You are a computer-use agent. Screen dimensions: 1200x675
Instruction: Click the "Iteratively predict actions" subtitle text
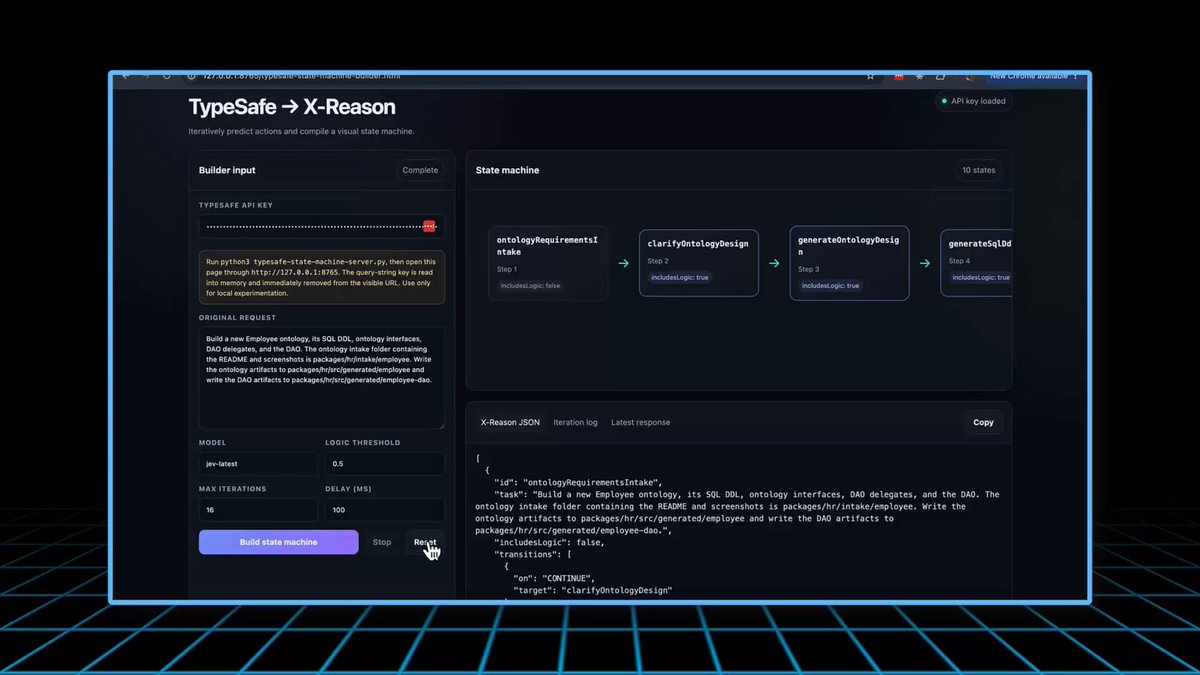point(301,131)
